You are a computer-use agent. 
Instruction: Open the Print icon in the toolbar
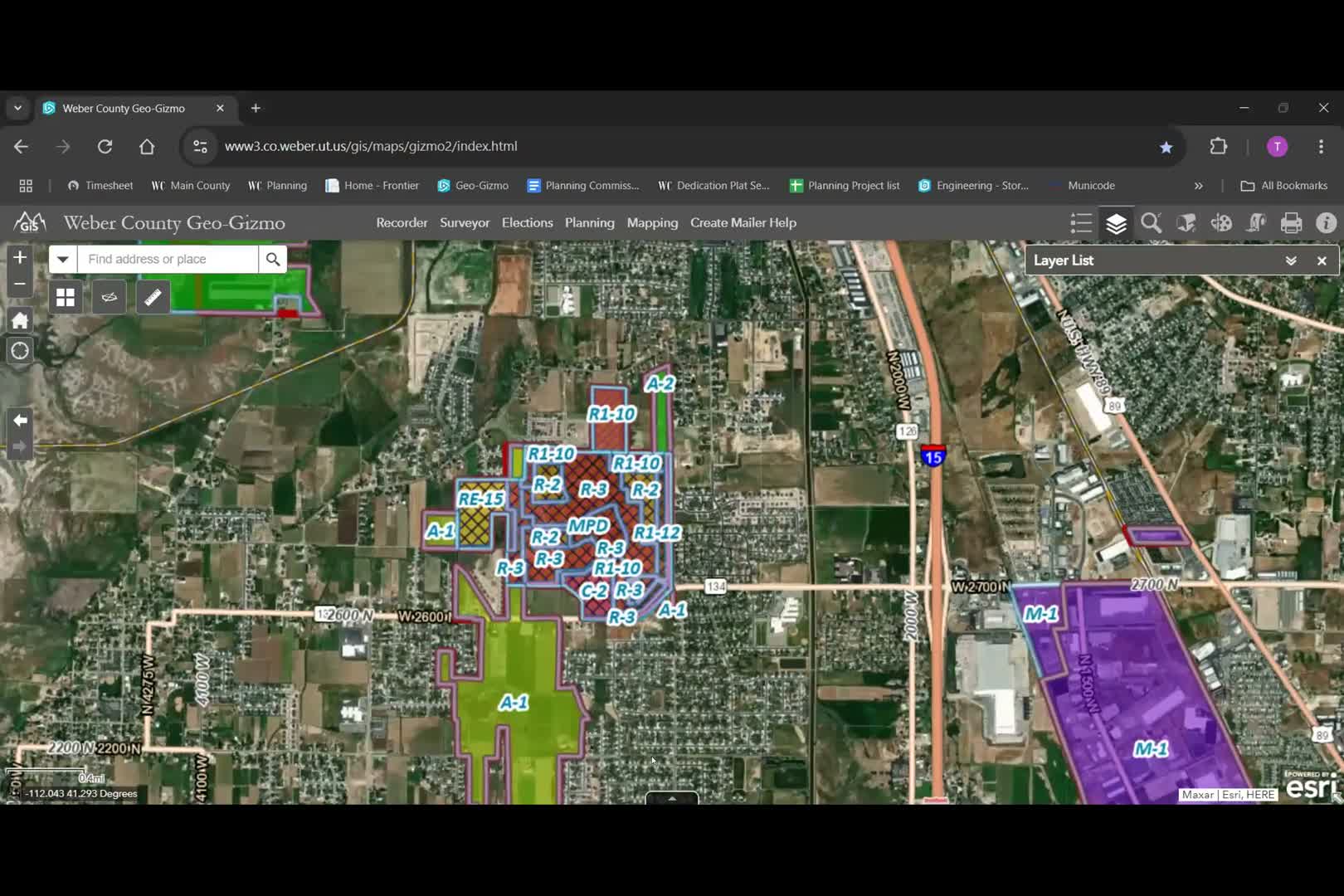point(1291,222)
